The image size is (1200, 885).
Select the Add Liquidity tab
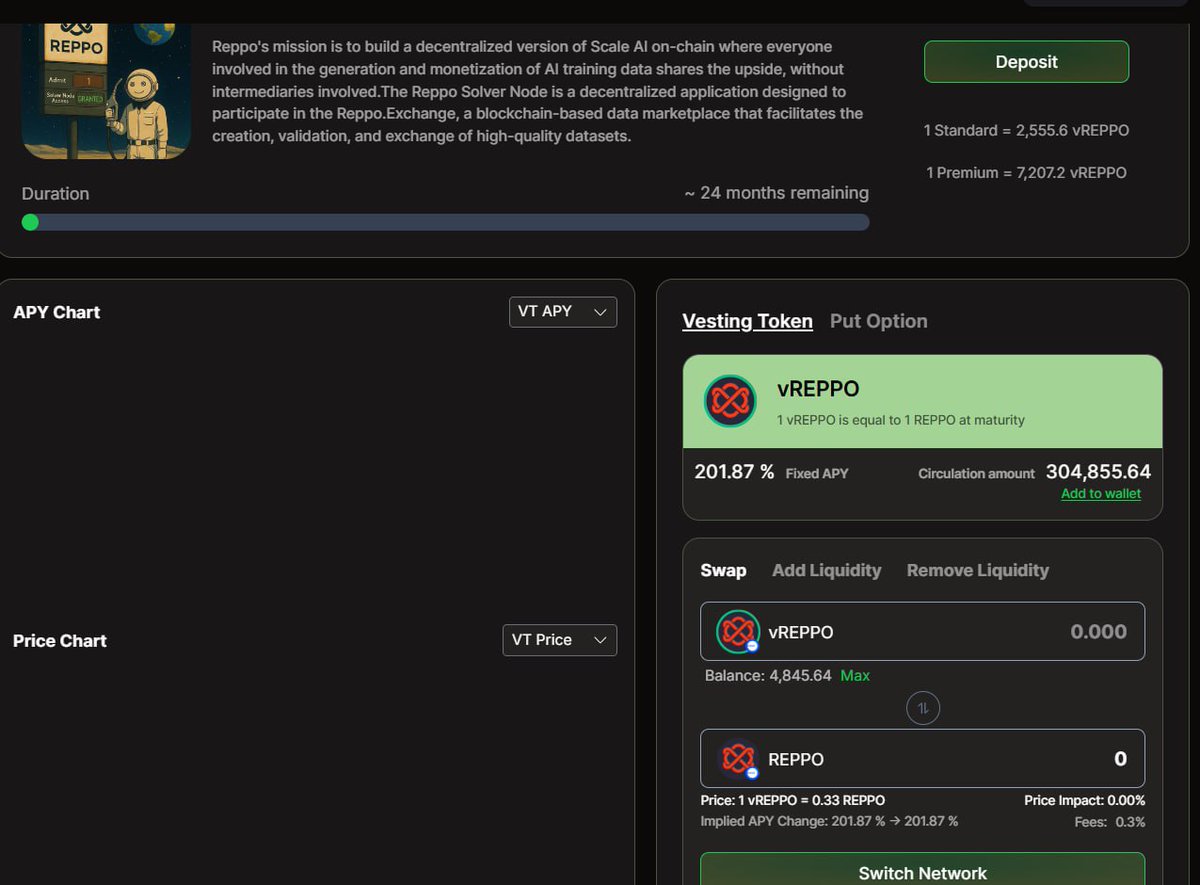point(826,570)
